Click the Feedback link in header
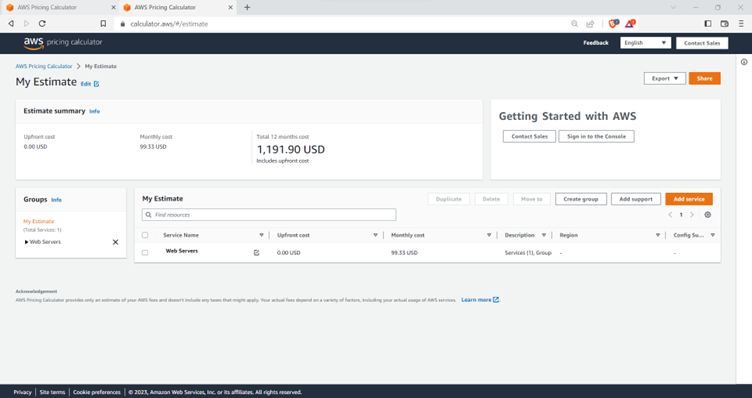752x398 pixels. tap(596, 43)
